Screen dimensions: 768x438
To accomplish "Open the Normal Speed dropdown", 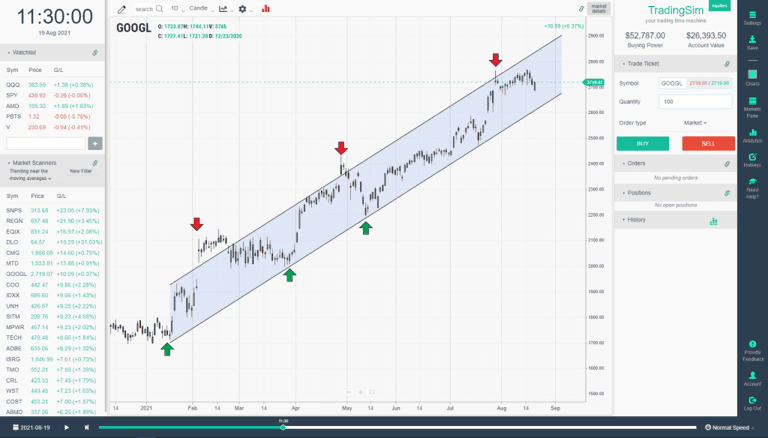I will click(x=732, y=427).
